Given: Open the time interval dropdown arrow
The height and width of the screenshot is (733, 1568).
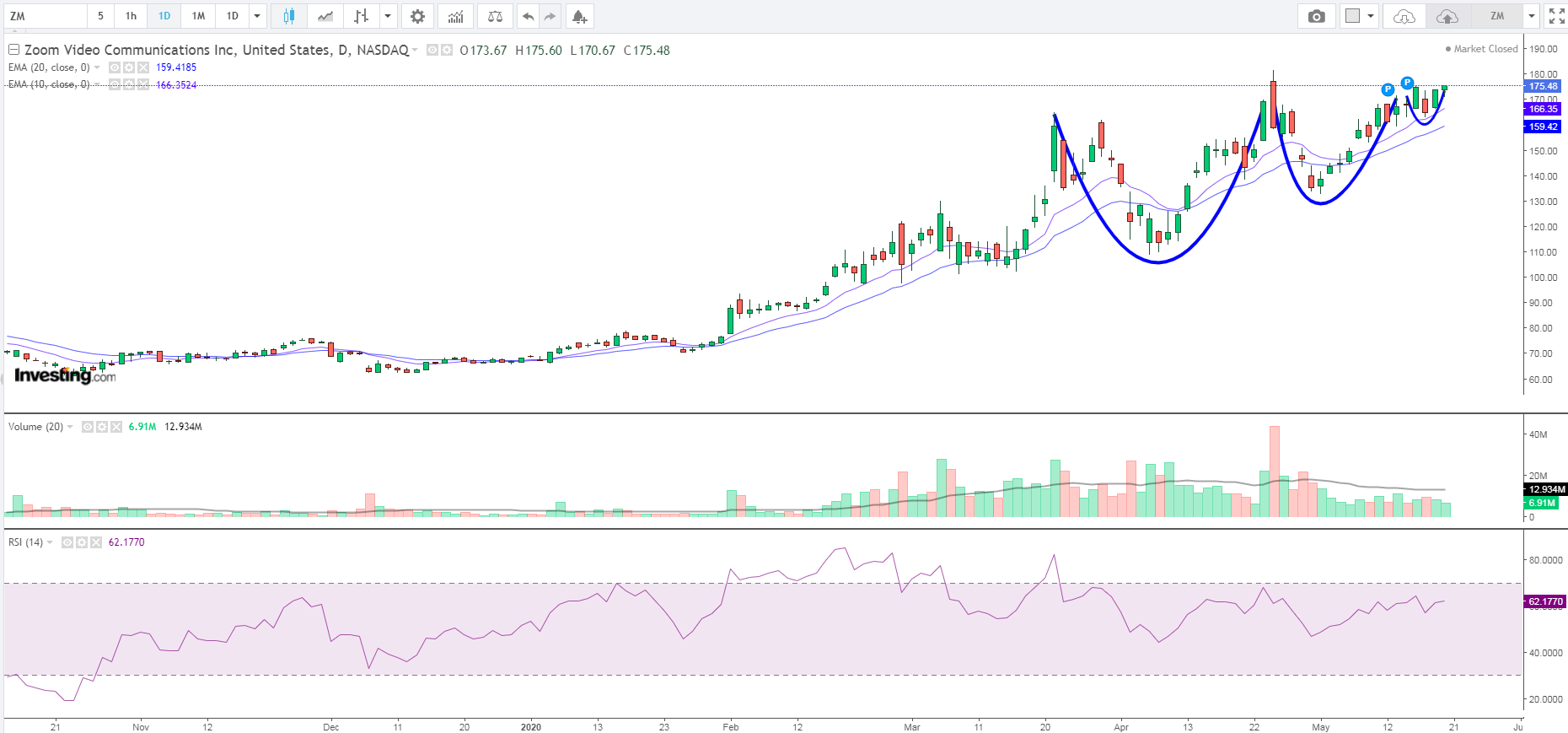Looking at the screenshot, I should 257,16.
